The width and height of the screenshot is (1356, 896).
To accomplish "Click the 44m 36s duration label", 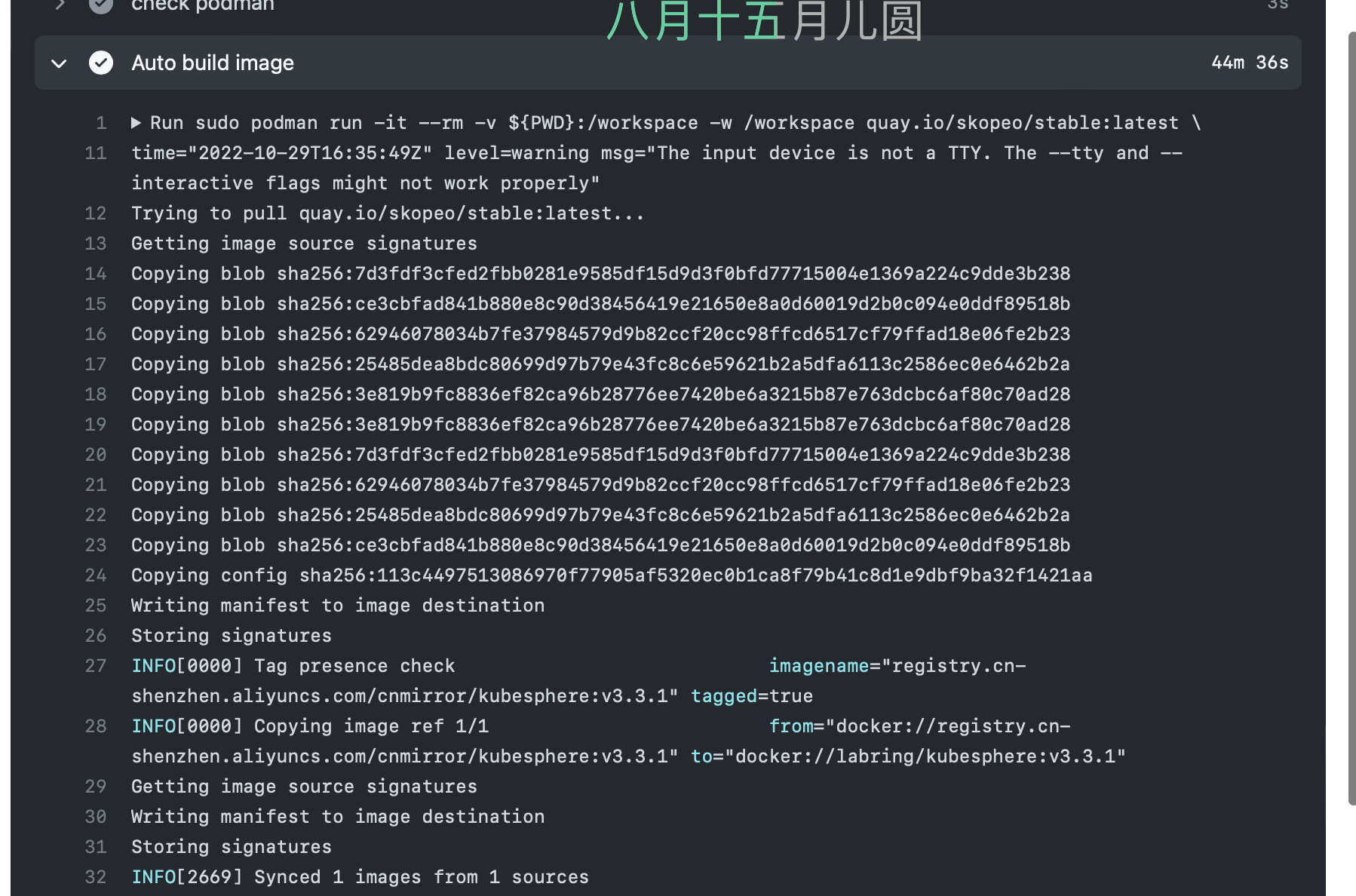I will [x=1250, y=63].
